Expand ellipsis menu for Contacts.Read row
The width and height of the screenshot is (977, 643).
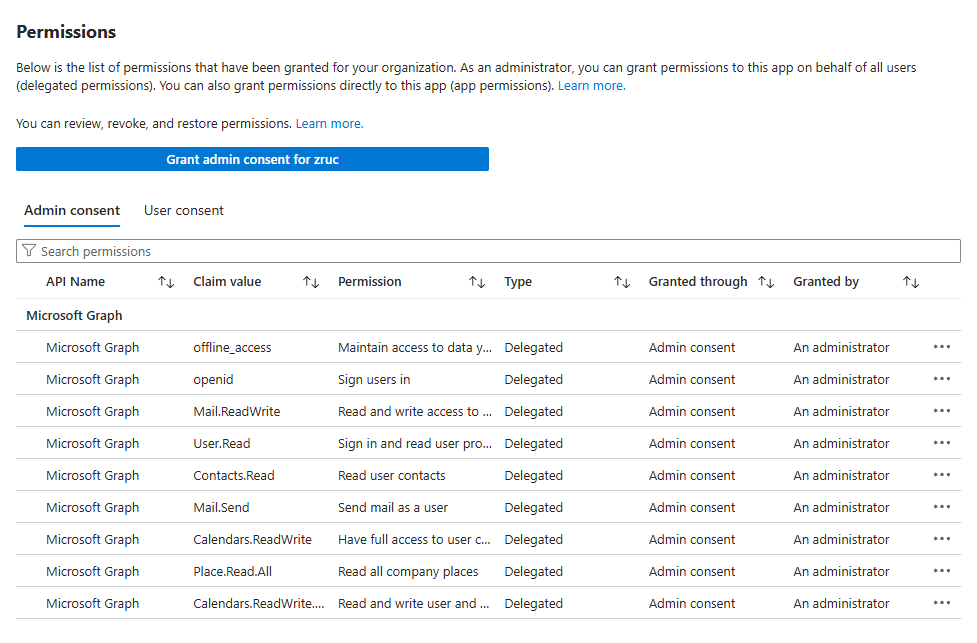tap(941, 475)
